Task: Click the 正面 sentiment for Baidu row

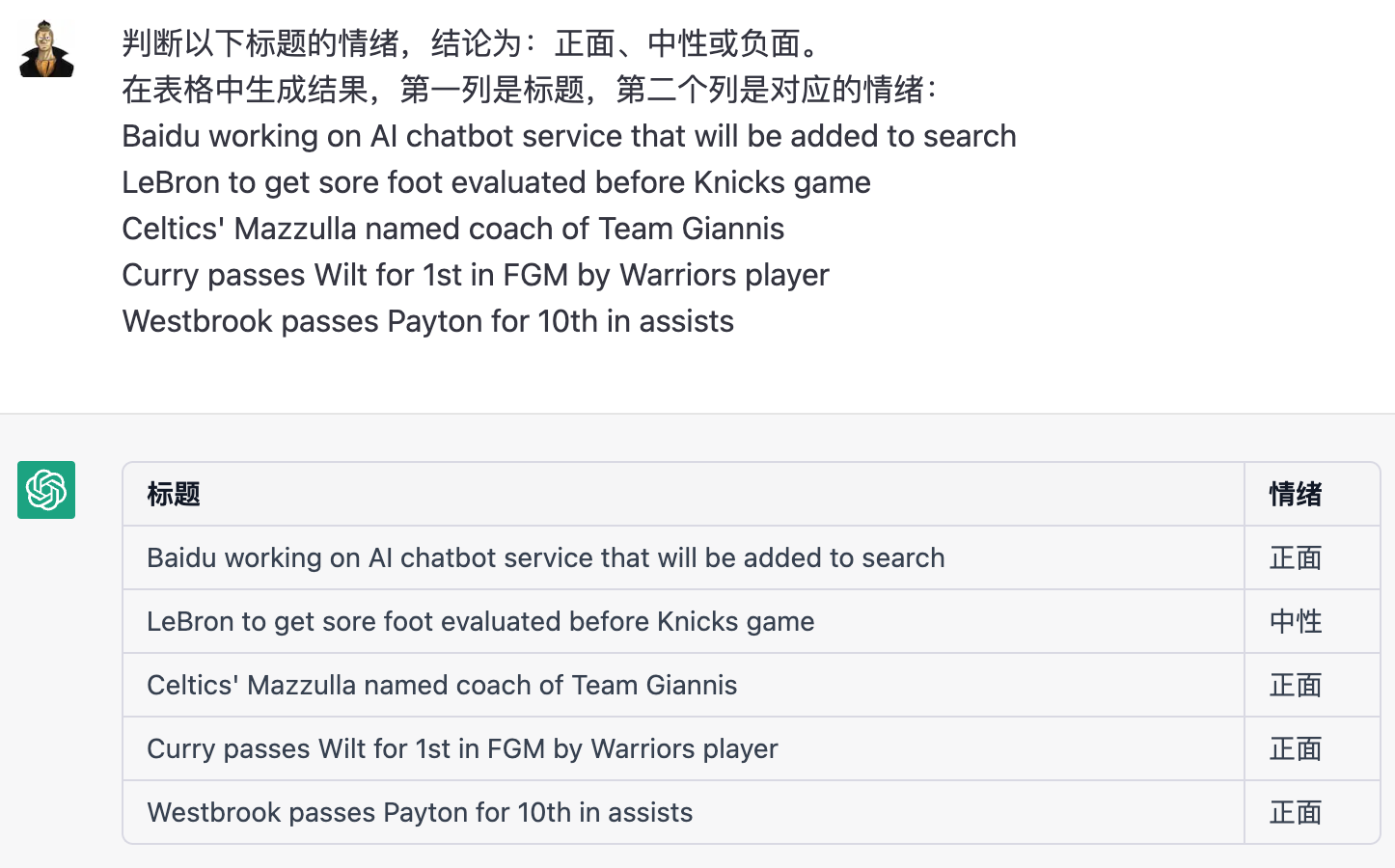Action: click(1295, 558)
